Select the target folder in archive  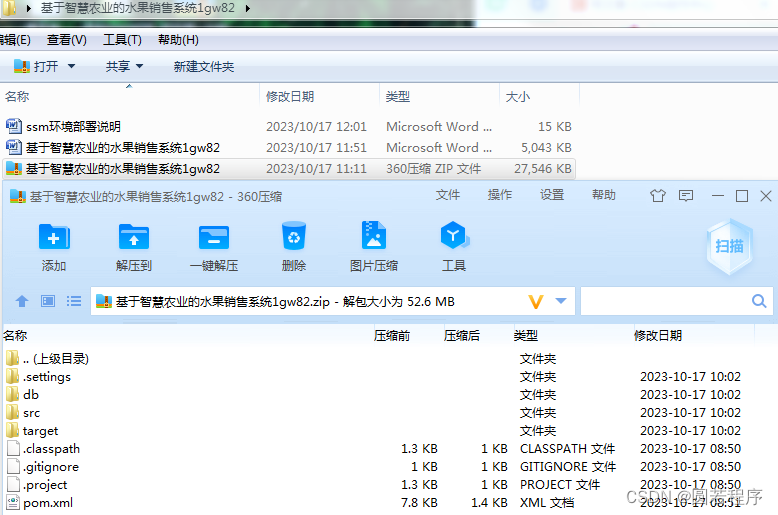tap(40, 431)
